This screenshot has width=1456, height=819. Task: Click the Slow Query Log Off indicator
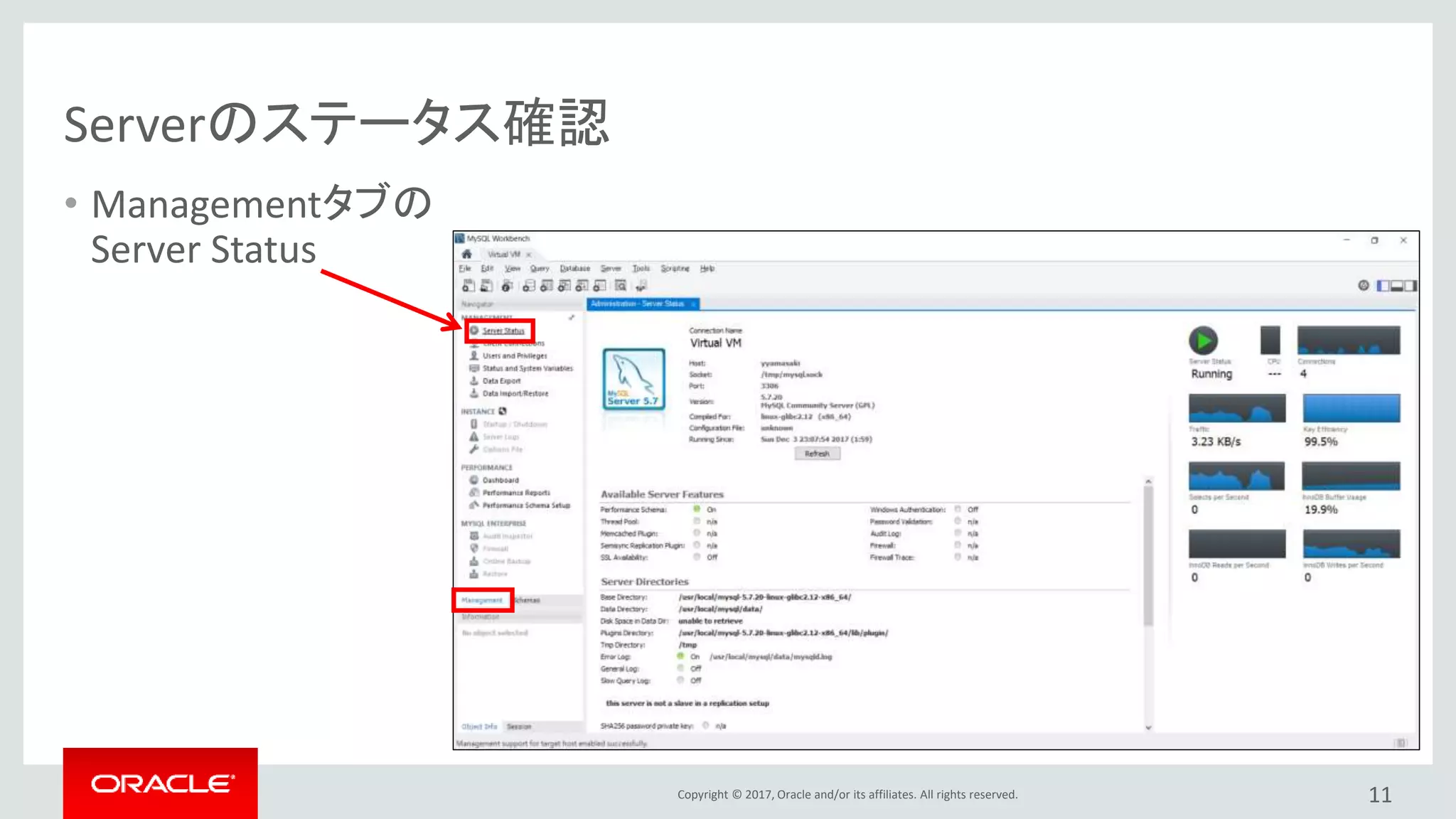pyautogui.click(x=680, y=680)
